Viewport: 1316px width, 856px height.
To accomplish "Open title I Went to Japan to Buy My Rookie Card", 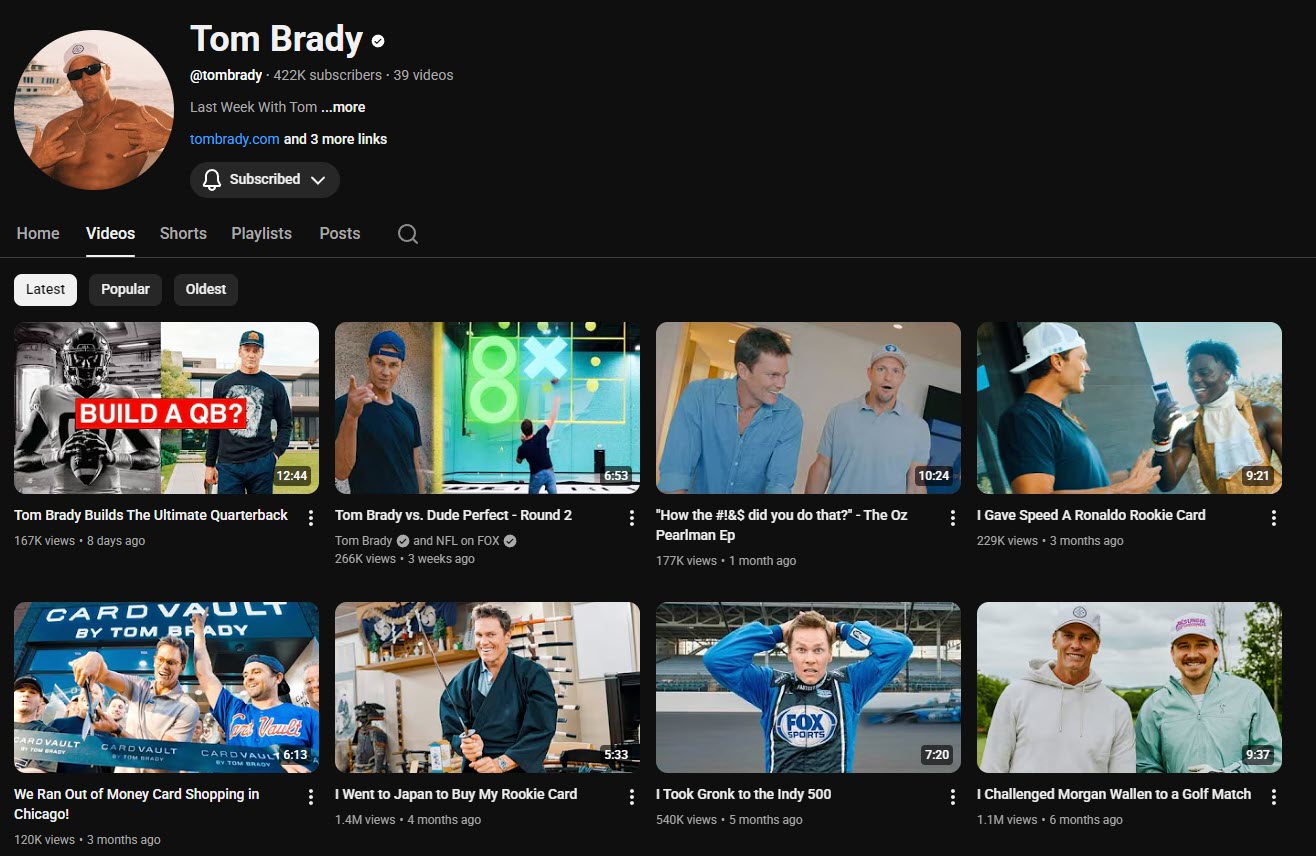I will pyautogui.click(x=456, y=794).
